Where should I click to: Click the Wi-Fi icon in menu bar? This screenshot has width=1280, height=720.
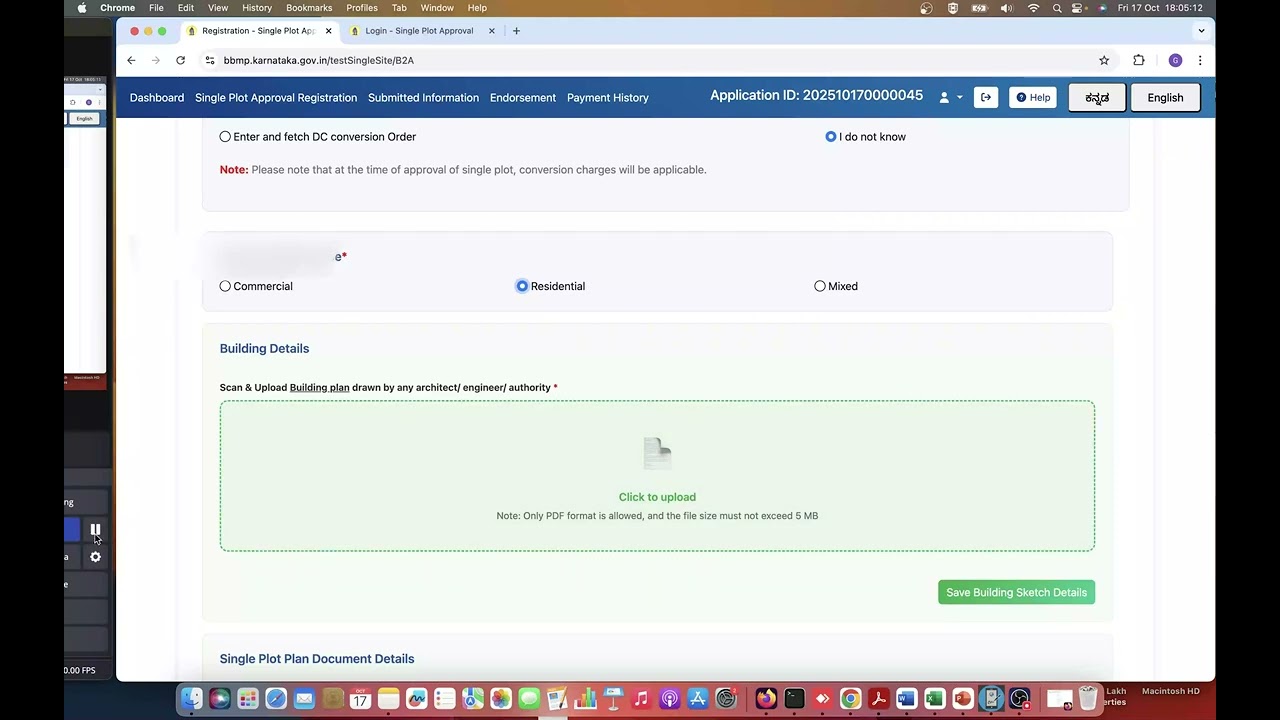pyautogui.click(x=1033, y=8)
